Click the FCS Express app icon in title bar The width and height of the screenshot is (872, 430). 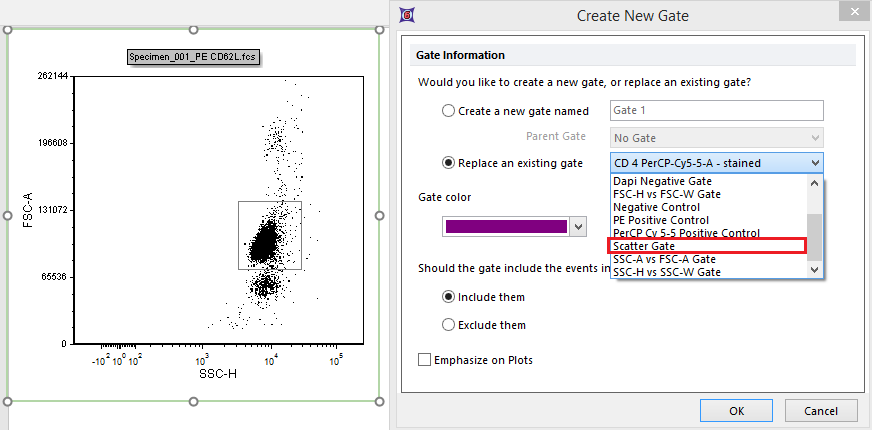[x=407, y=15]
